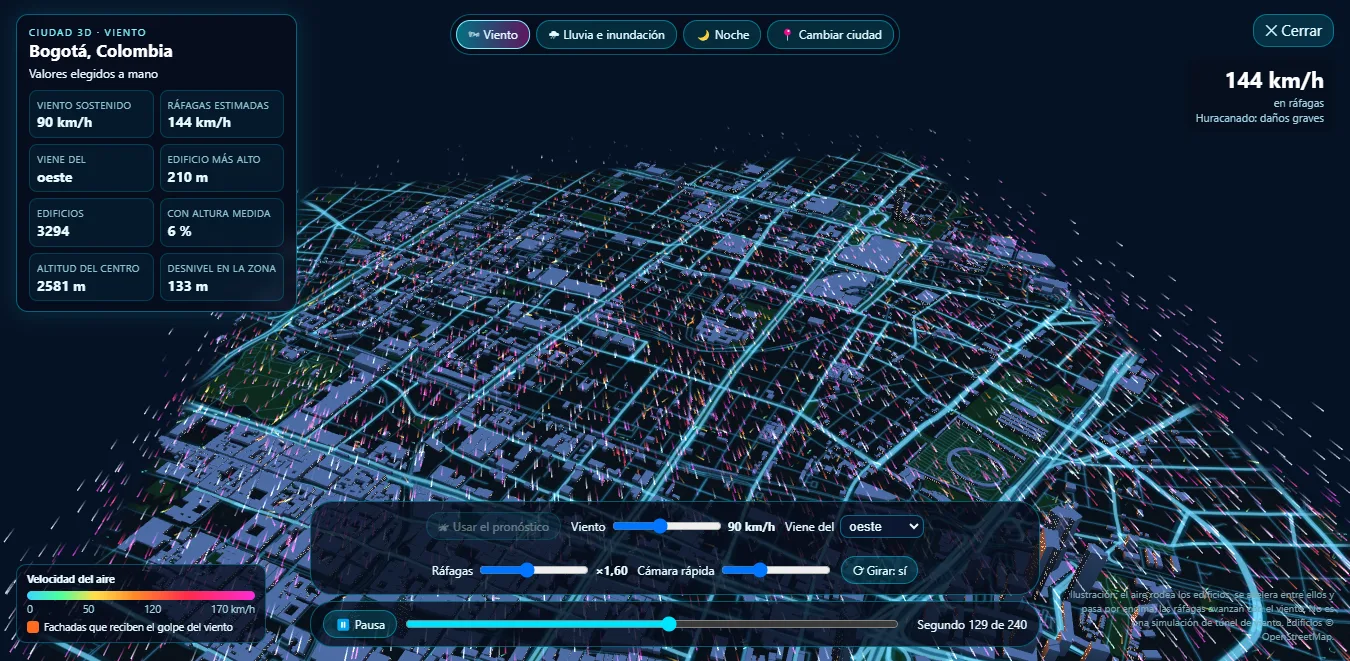The width and height of the screenshot is (1350, 661).
Task: Click the rotate arrow icon in Girar button
Action: 858,571
